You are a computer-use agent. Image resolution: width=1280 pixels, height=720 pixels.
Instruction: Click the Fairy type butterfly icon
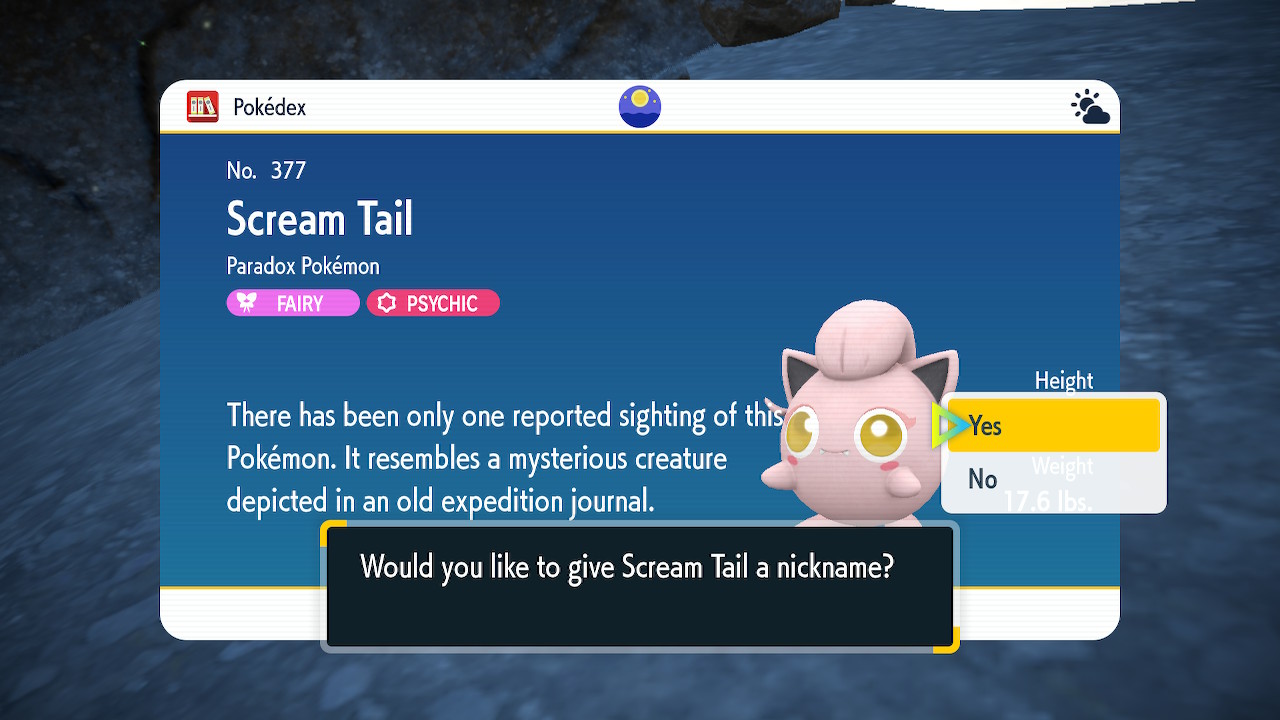pos(245,303)
